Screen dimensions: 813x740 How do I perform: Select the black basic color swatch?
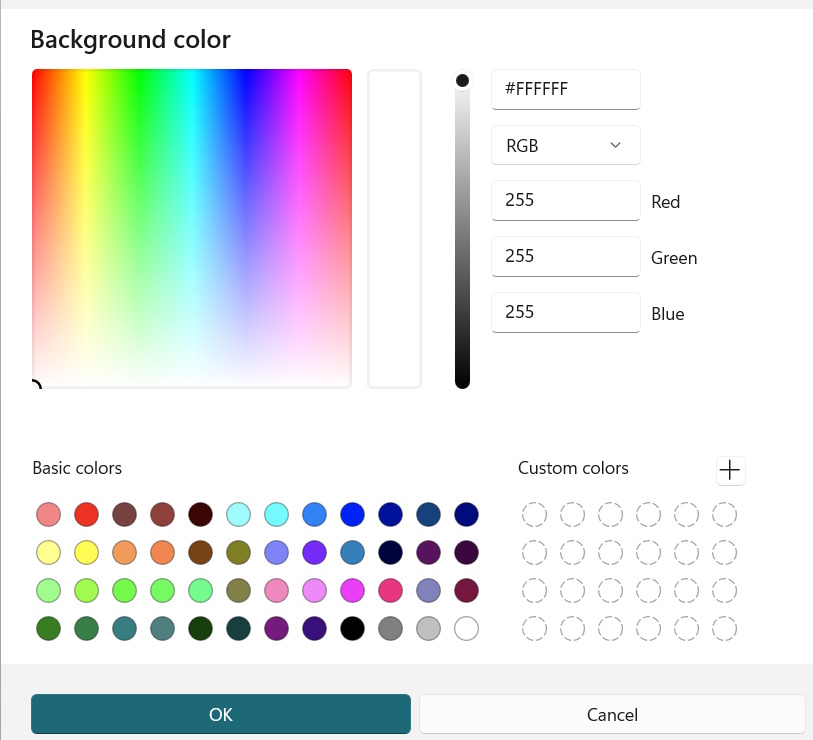(x=352, y=629)
